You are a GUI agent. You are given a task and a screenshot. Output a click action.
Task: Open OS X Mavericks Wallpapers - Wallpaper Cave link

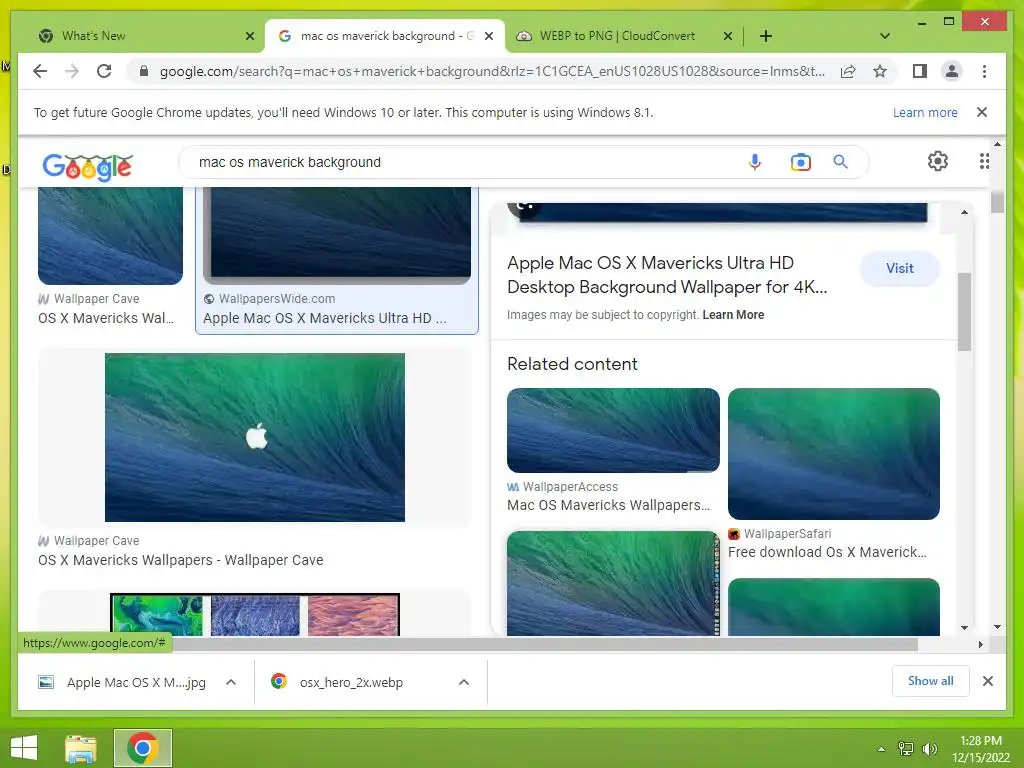[180, 560]
